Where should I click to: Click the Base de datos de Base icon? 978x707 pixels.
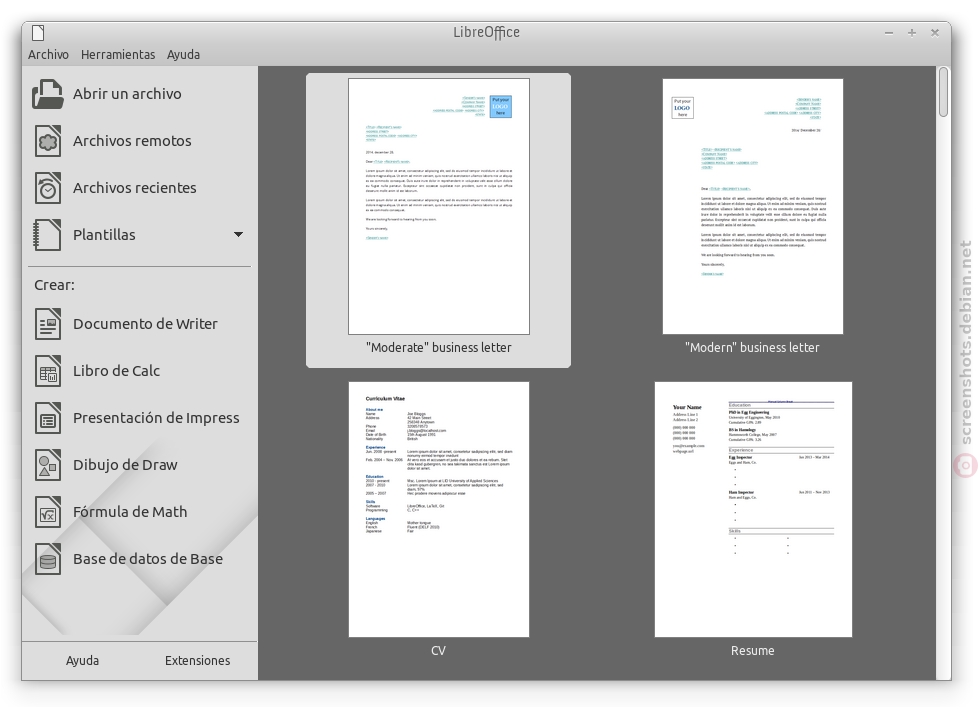point(48,559)
